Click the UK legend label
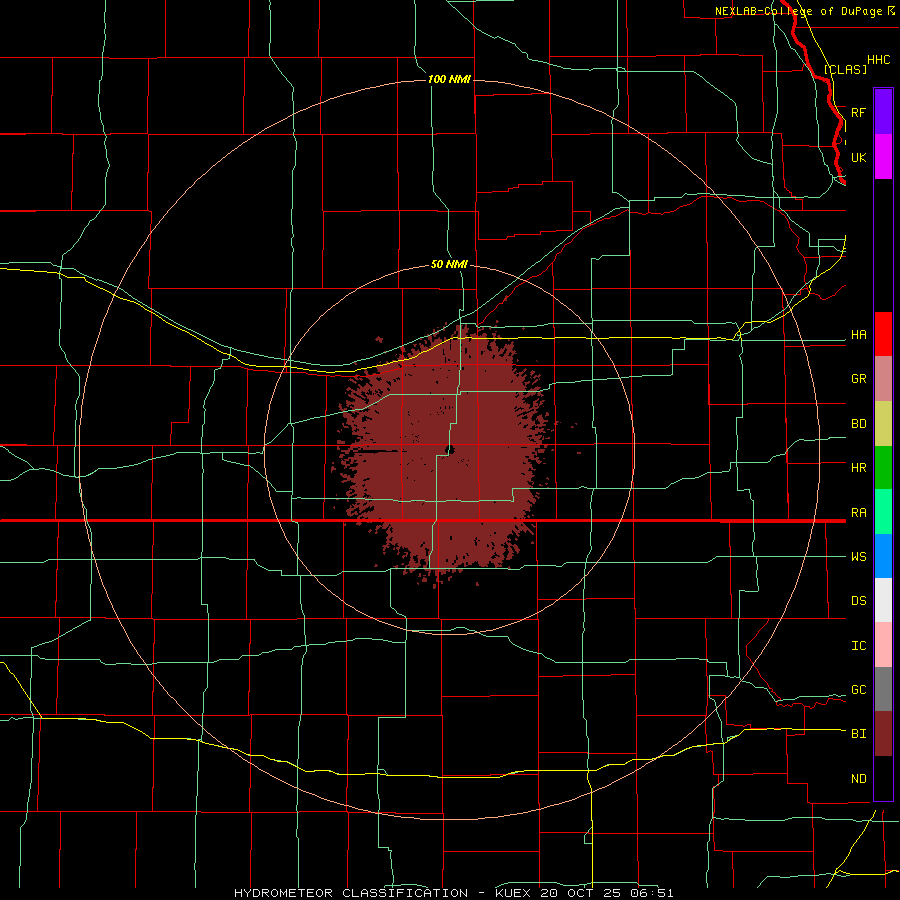Image resolution: width=900 pixels, height=900 pixels. [858, 157]
